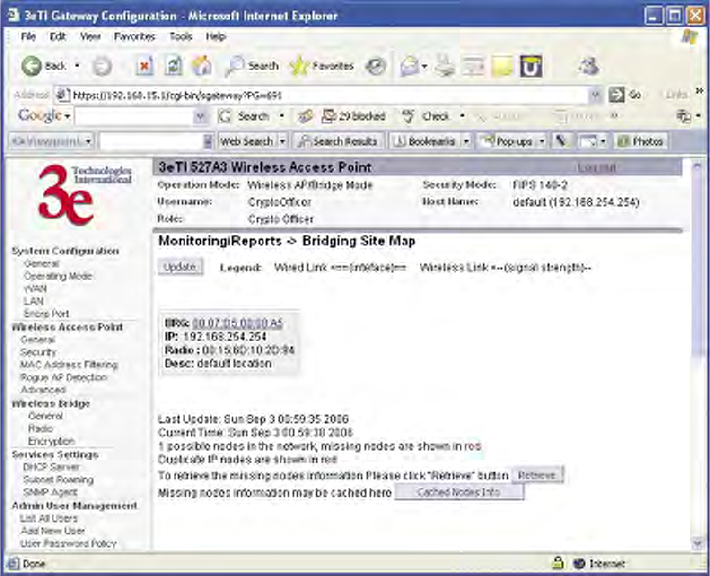710x576 pixels.
Task: Click the Refresh page icon
Action: [x=173, y=66]
